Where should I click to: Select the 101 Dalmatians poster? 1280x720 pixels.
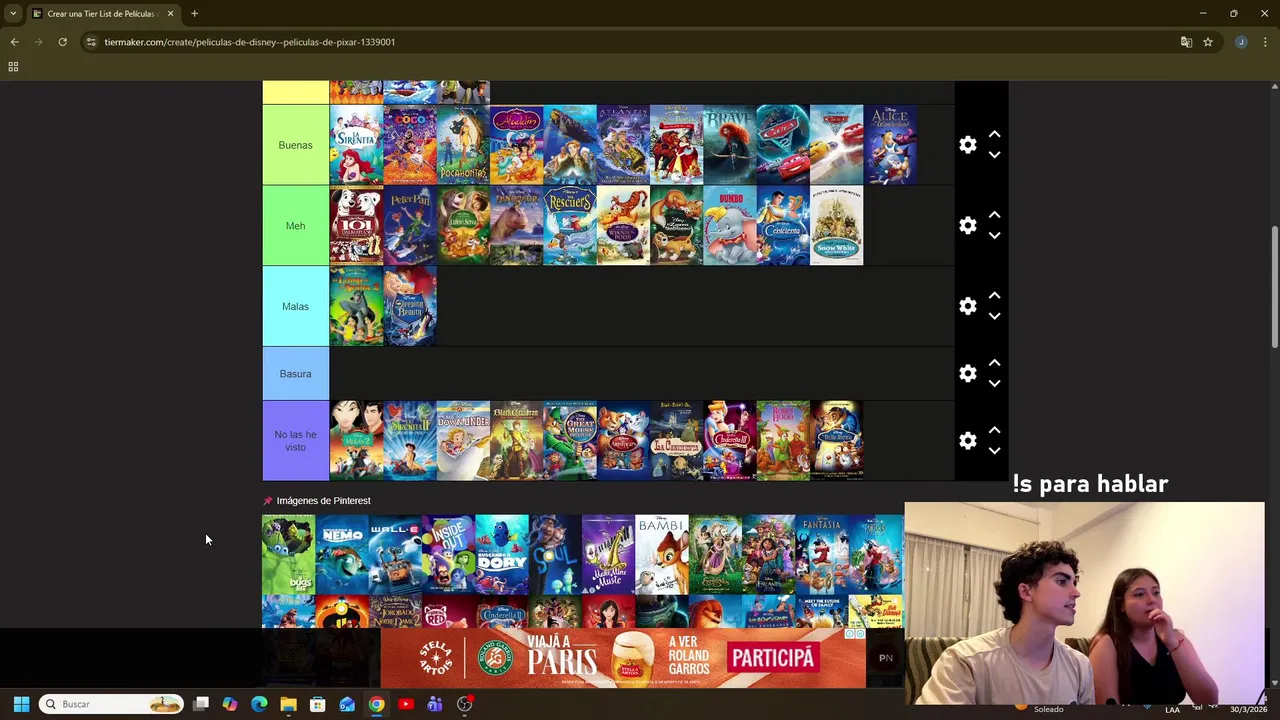(356, 226)
